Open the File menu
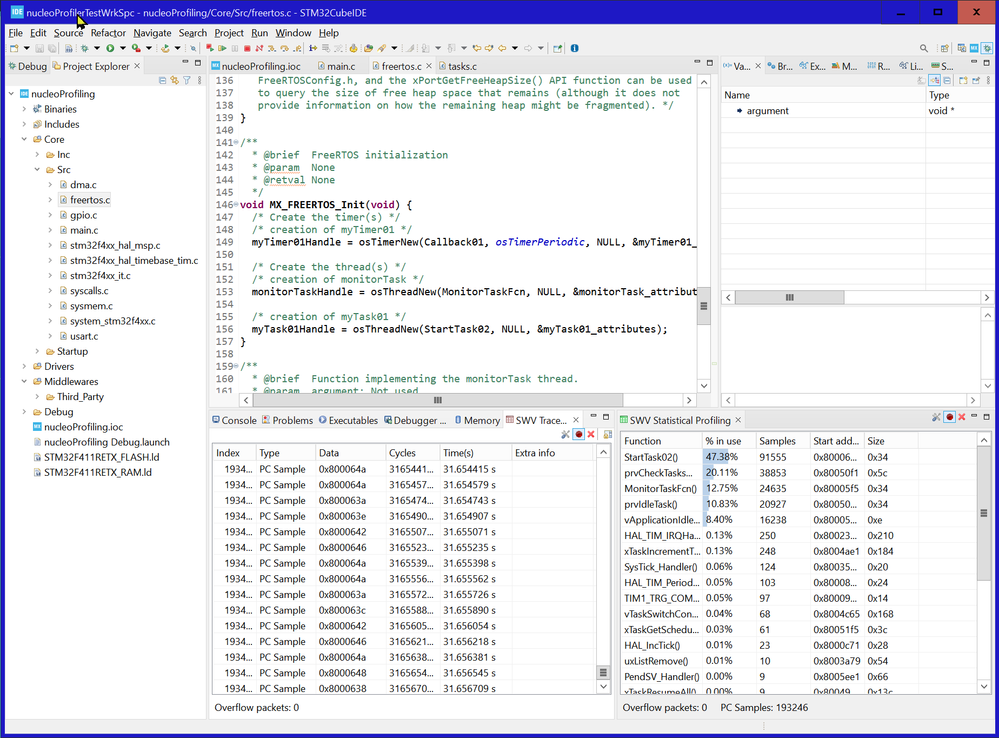Viewport: 999px width, 738px height. (x=15, y=33)
